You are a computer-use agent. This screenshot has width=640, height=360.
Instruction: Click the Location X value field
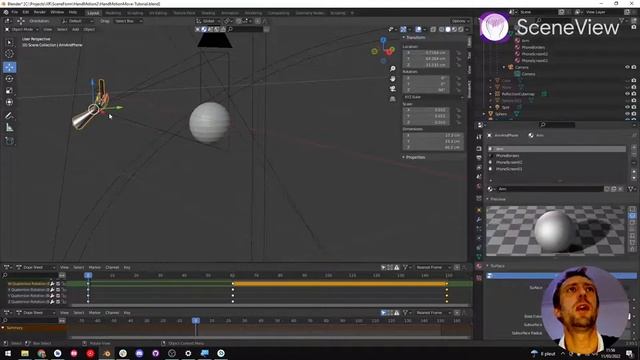pyautogui.click(x=426, y=53)
